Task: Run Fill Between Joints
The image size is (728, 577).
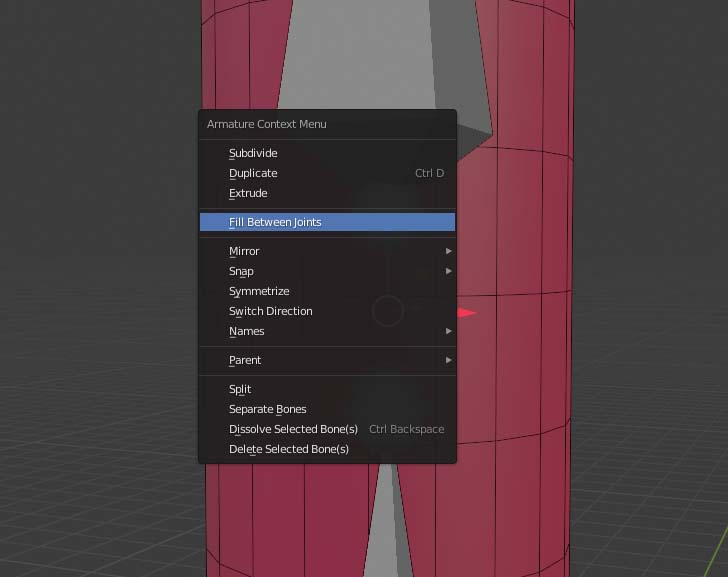Action: (275, 222)
